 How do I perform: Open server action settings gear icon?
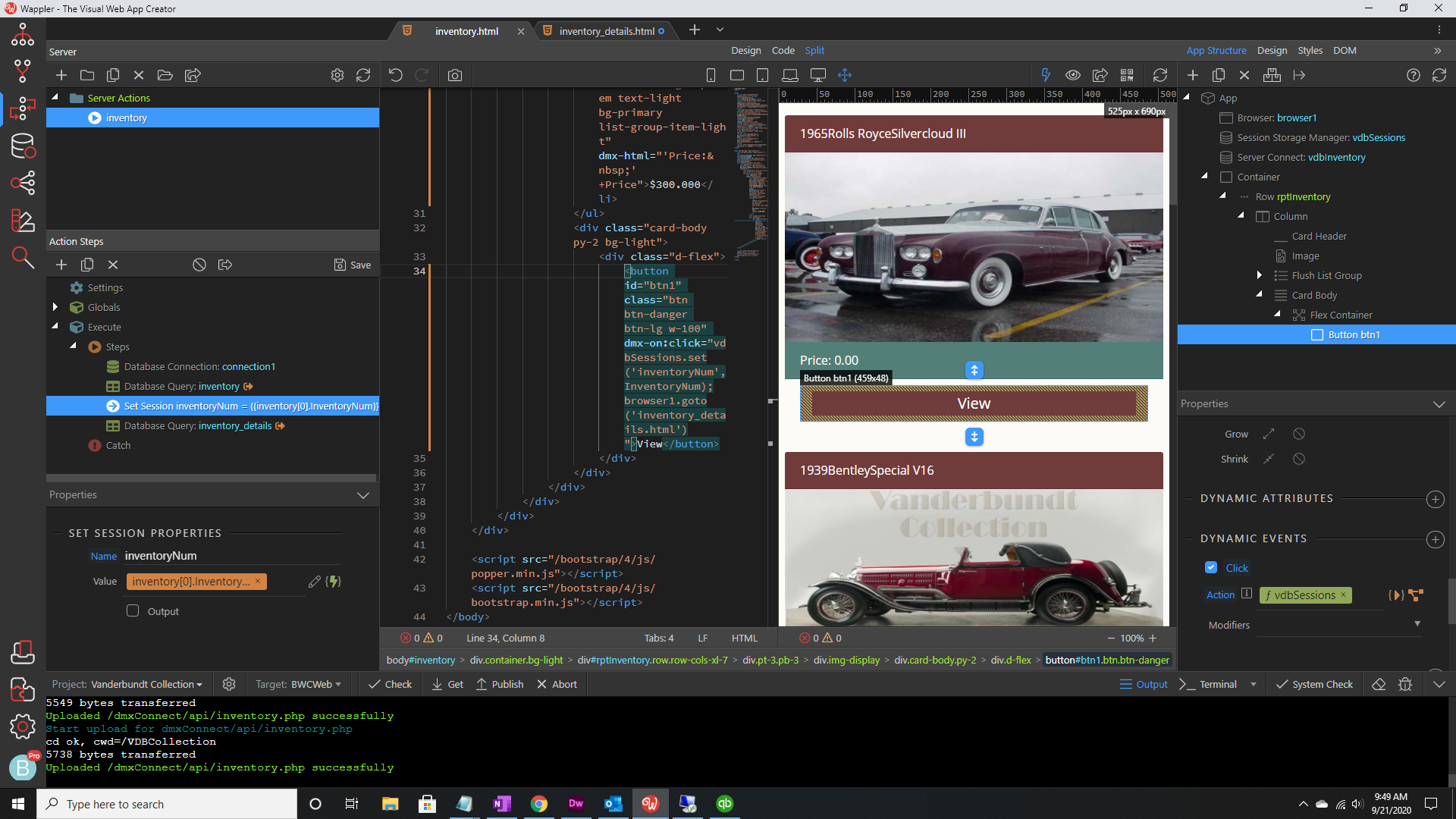[x=337, y=75]
